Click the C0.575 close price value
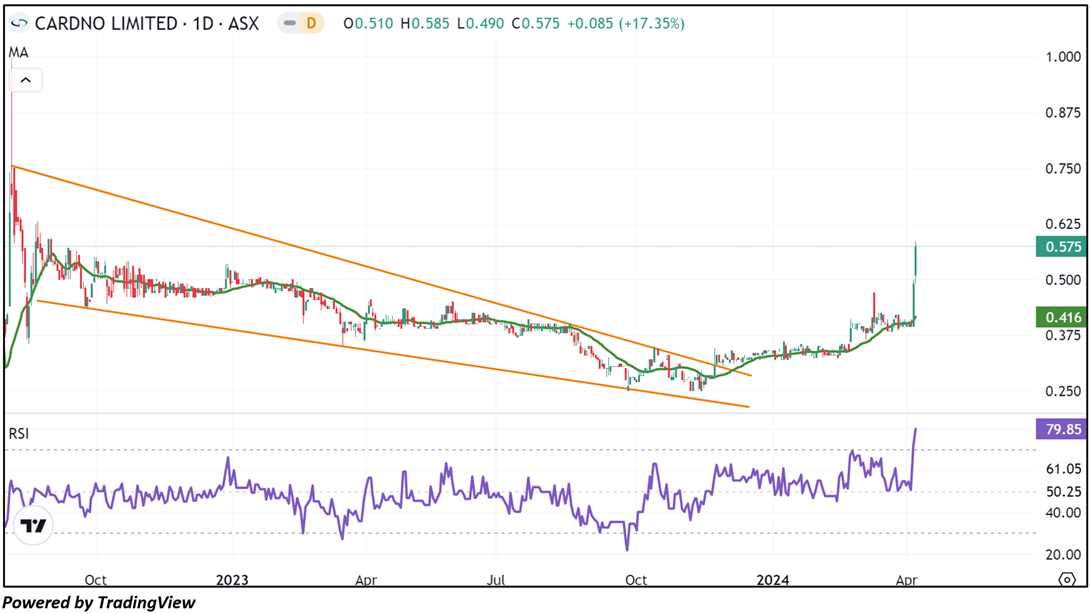1090x614 pixels. pos(535,24)
